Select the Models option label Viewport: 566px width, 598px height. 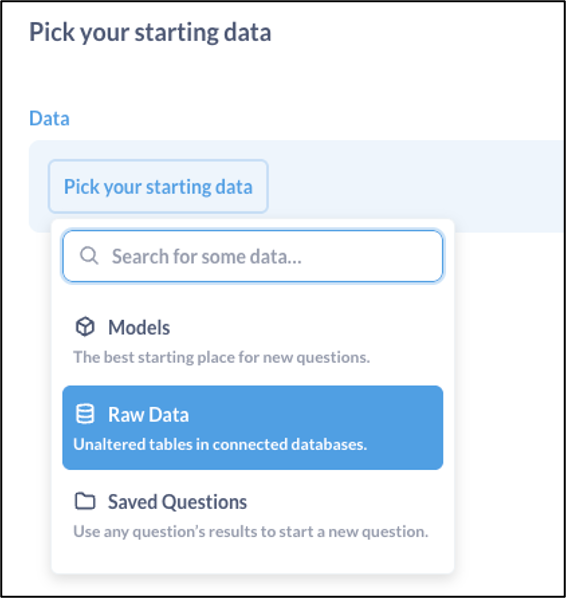tap(139, 327)
